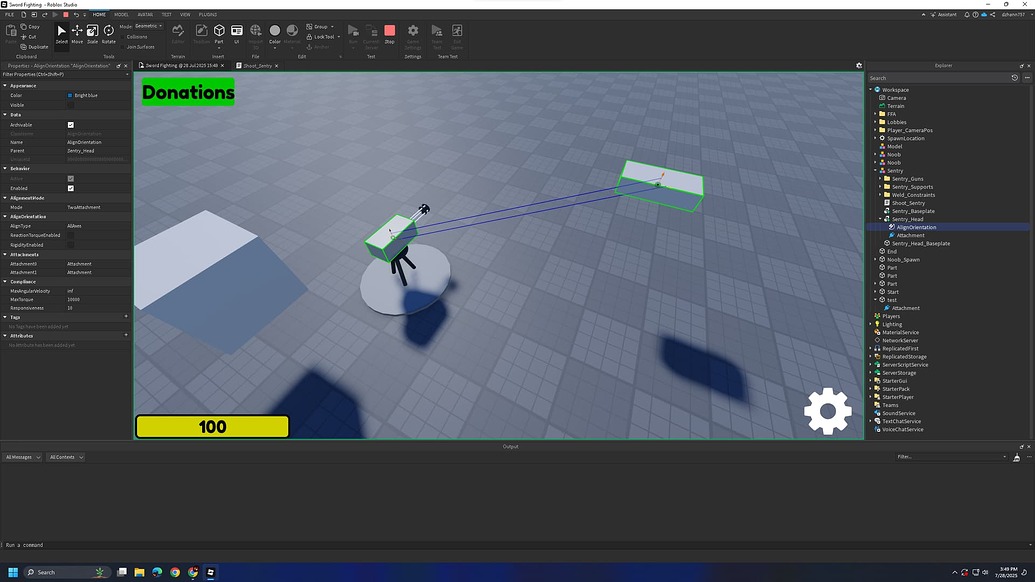Screen dimensions: 1035x582
Task: Open the Shoot_Sentry script tab
Action: [x=255, y=65]
